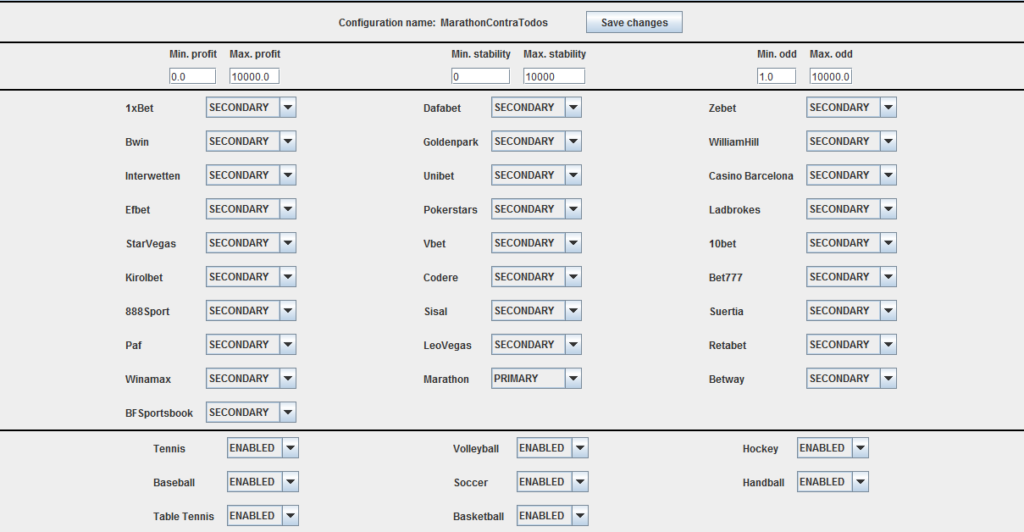Click the Table Tennis label
The height and width of the screenshot is (532, 1024).
(184, 516)
